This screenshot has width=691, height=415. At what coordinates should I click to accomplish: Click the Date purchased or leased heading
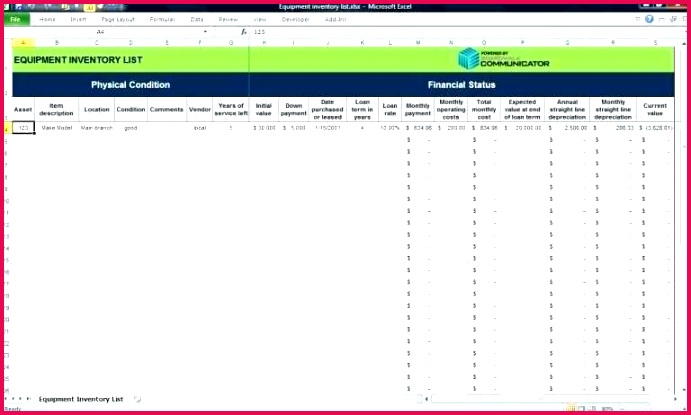click(x=327, y=109)
